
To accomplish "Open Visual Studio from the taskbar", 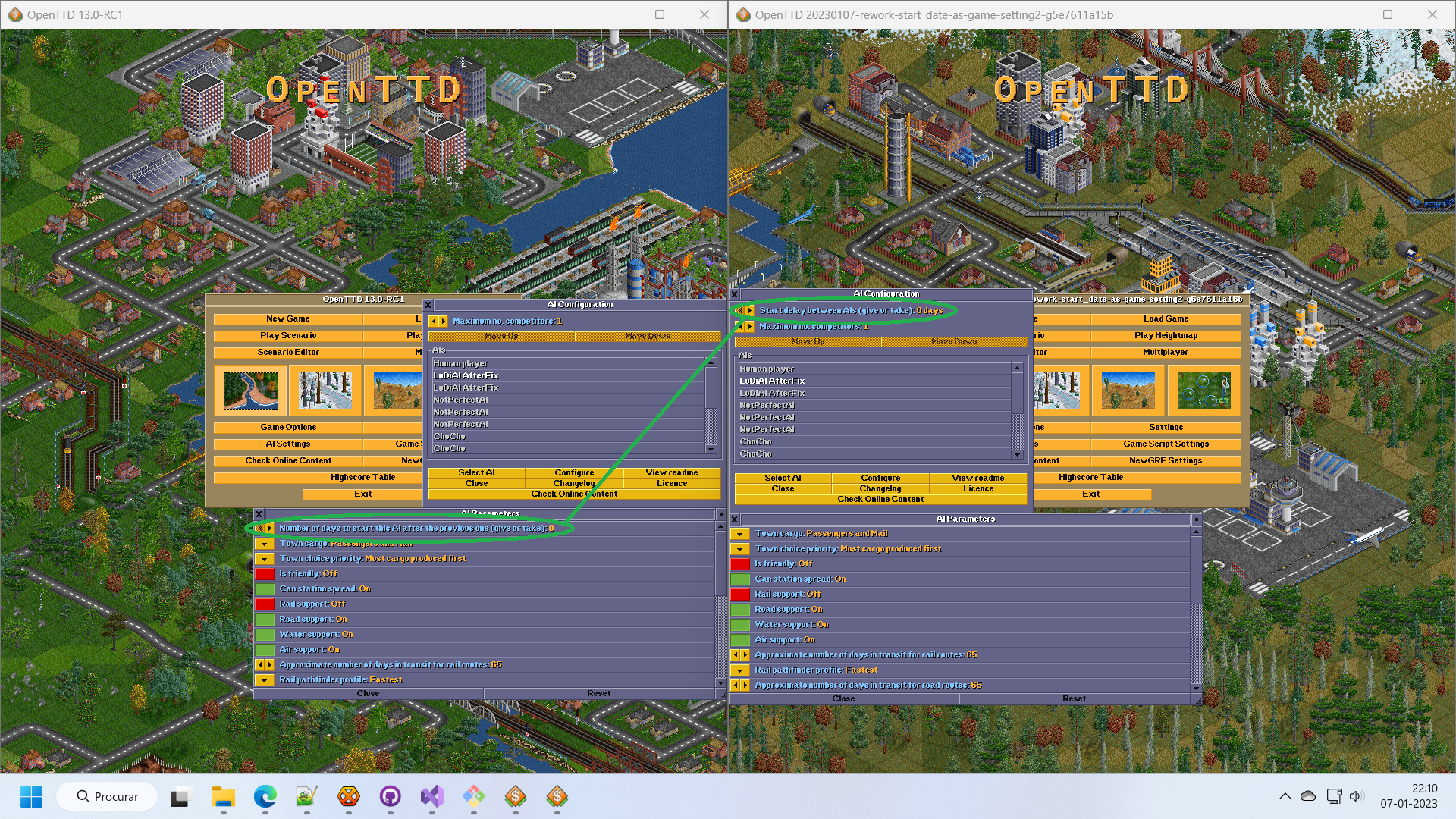I will [x=432, y=797].
